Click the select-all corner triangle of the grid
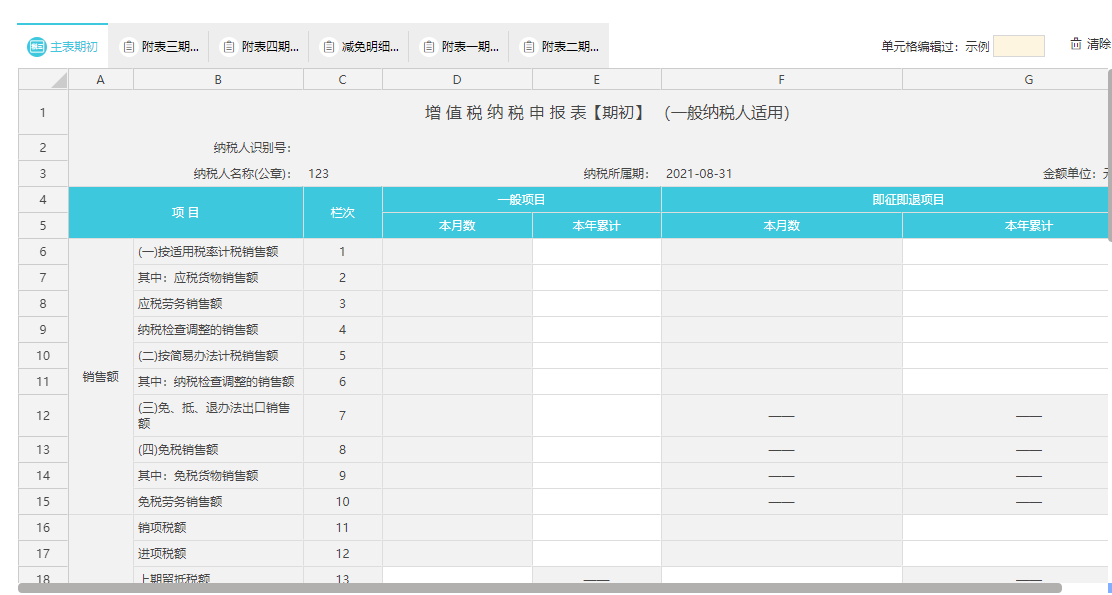The image size is (1112, 595). [x=58, y=80]
